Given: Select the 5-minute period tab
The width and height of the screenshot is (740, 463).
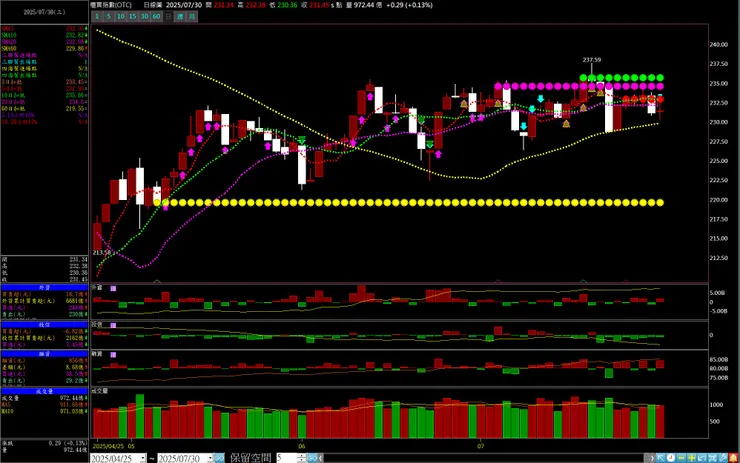Looking at the screenshot, I should point(109,17).
